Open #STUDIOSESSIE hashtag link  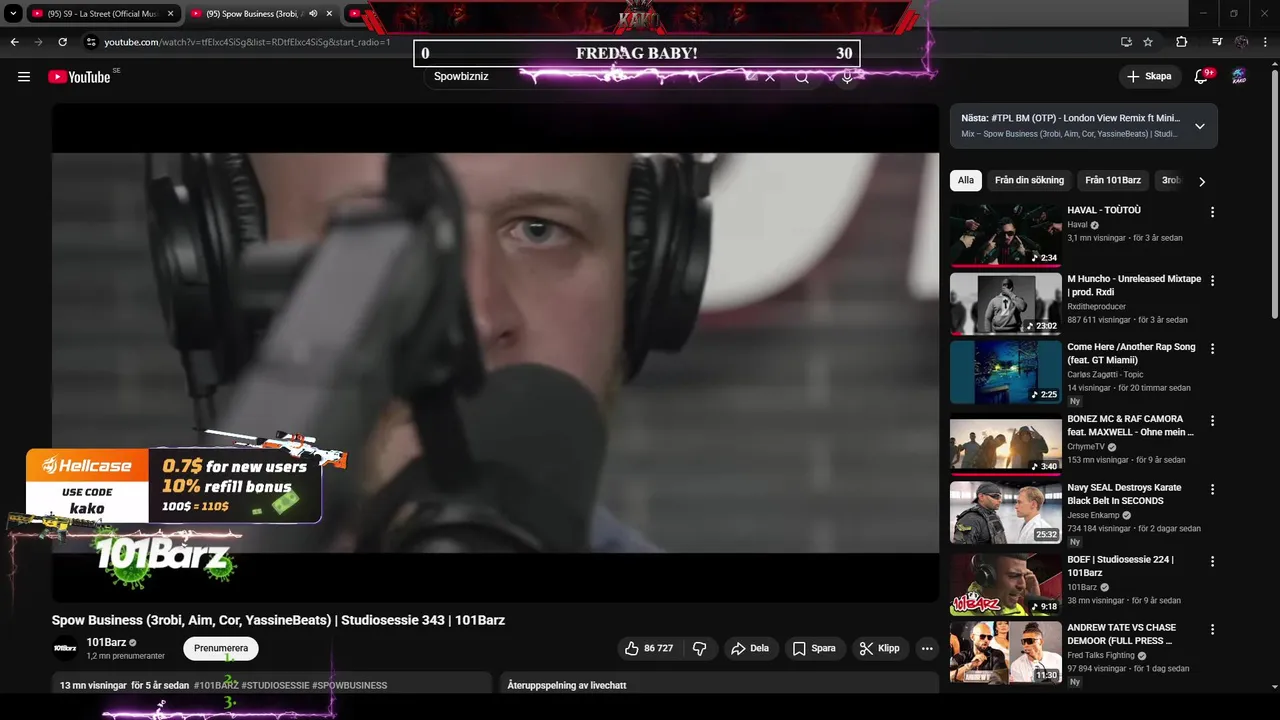[275, 686]
